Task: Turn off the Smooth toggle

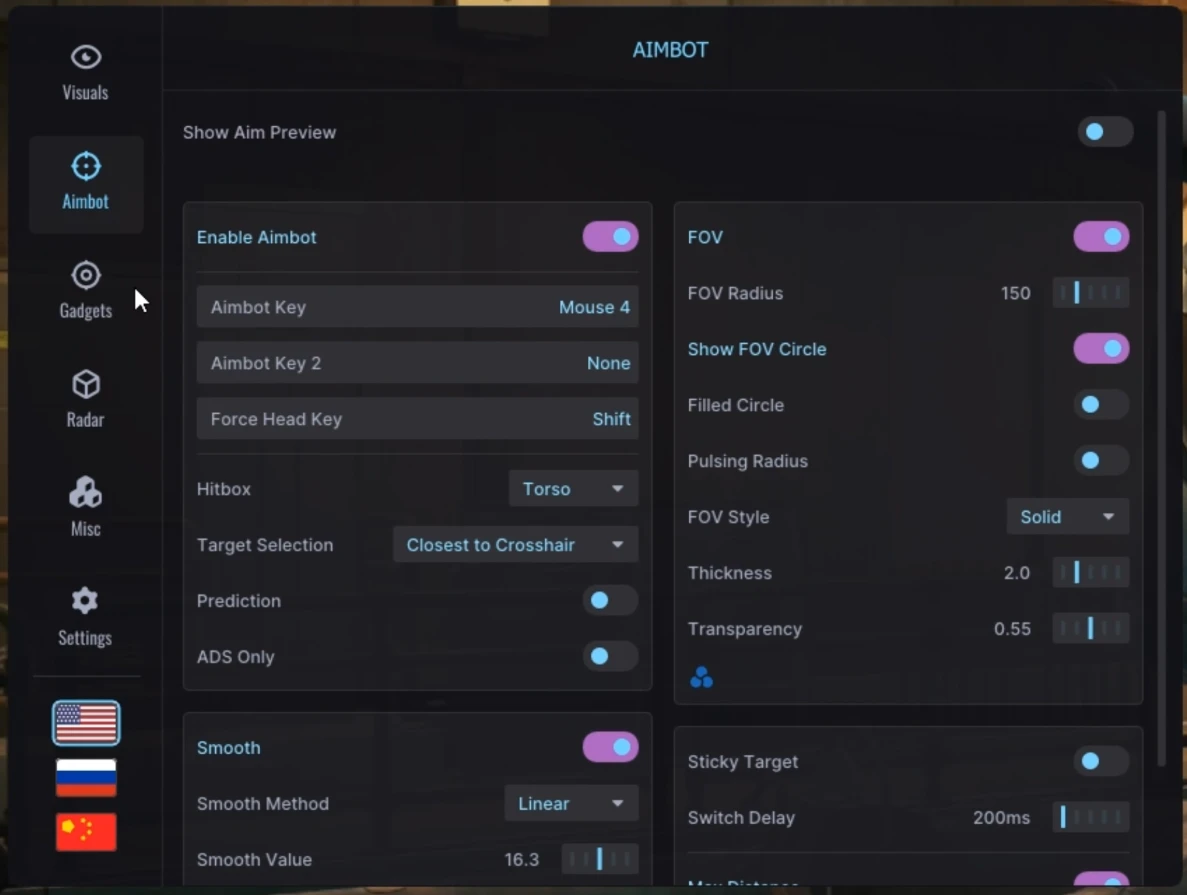Action: (x=610, y=747)
